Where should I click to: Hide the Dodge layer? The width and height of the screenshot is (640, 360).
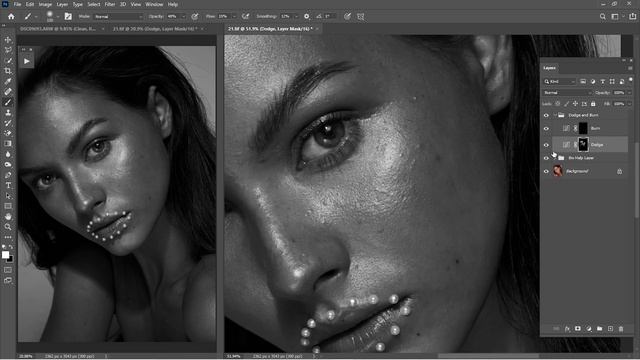[546, 145]
